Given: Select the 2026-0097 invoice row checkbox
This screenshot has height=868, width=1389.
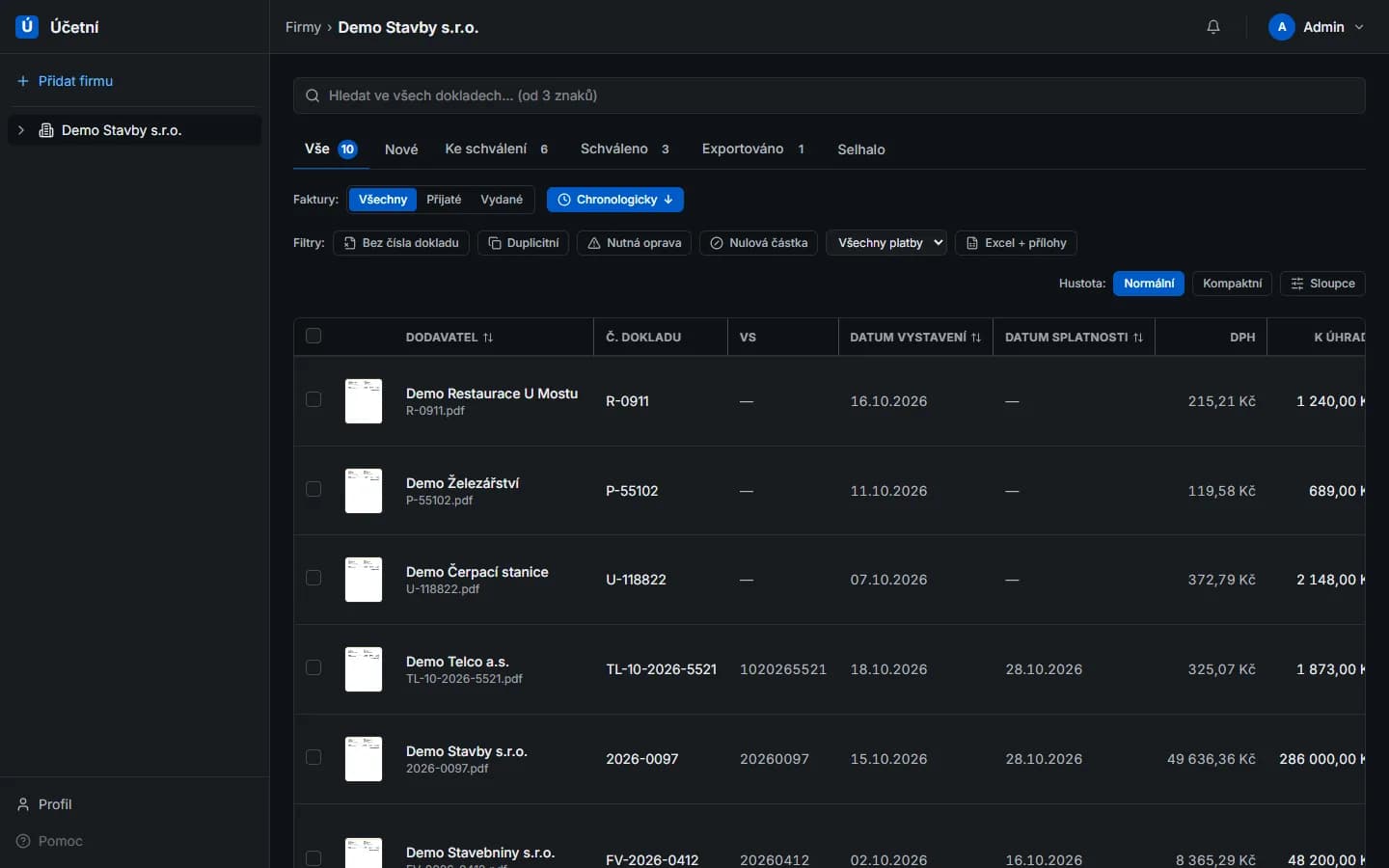Looking at the screenshot, I should [313, 757].
